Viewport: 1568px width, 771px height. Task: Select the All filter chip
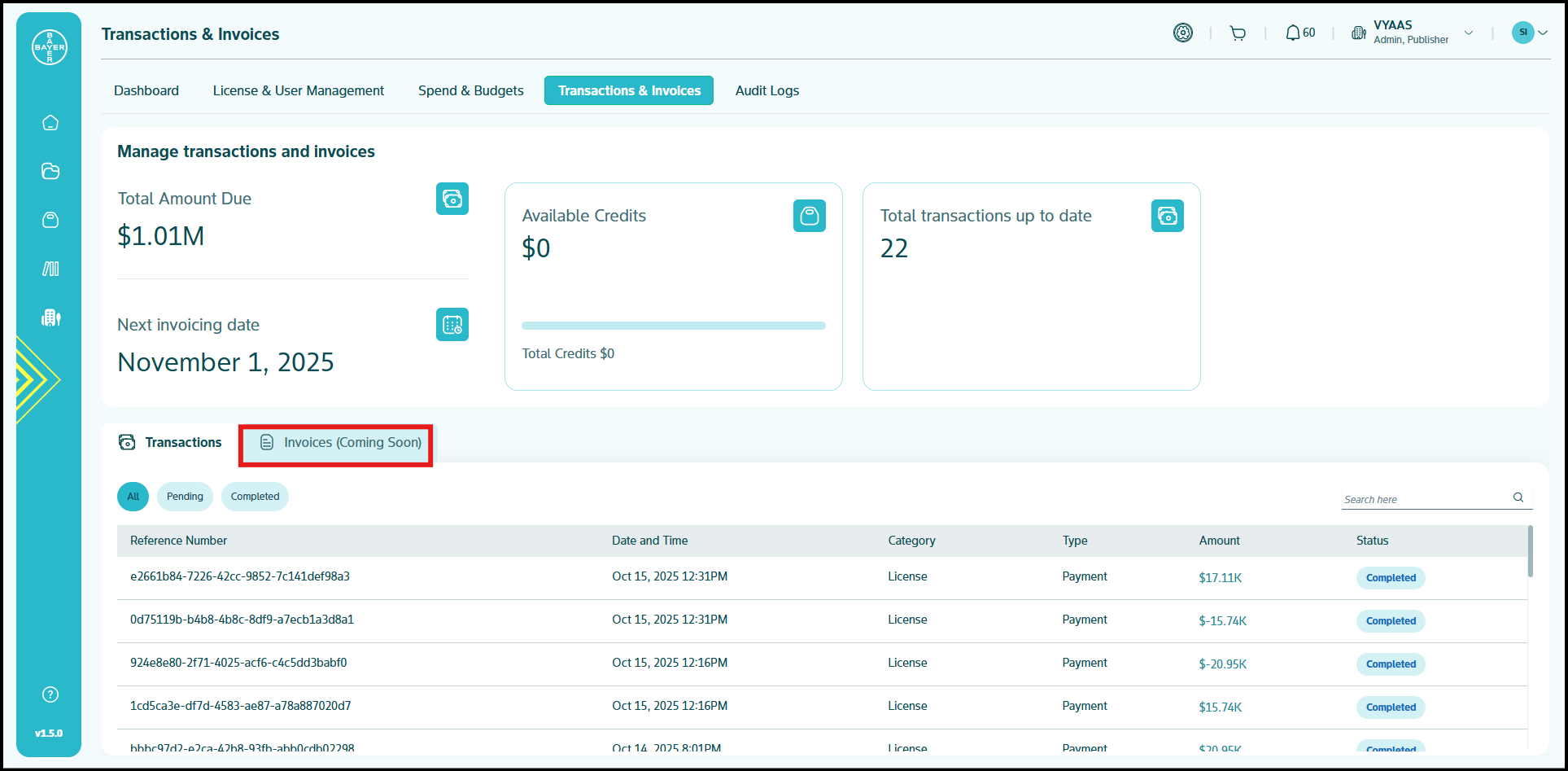pos(133,497)
